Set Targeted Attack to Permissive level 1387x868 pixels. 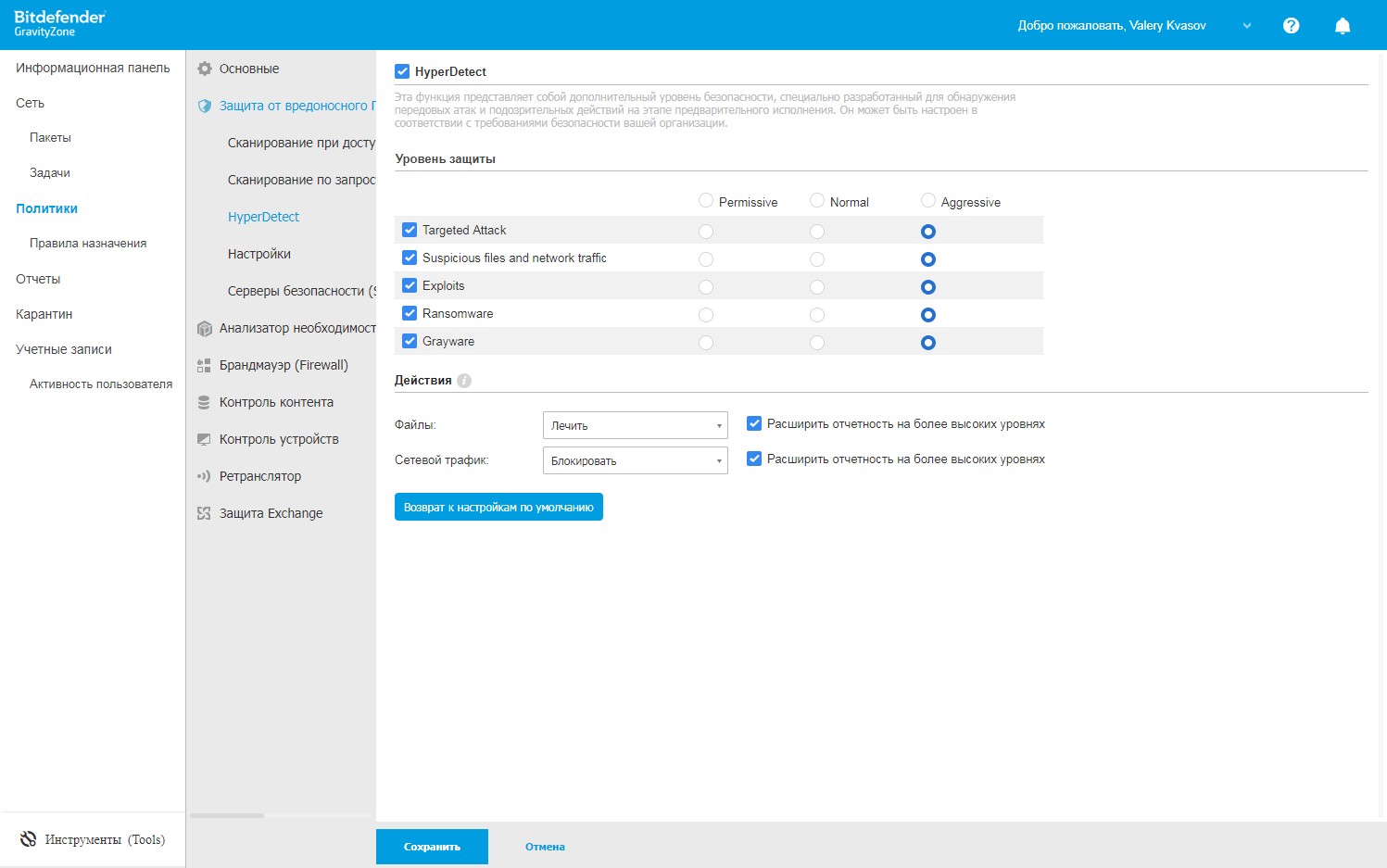click(706, 232)
